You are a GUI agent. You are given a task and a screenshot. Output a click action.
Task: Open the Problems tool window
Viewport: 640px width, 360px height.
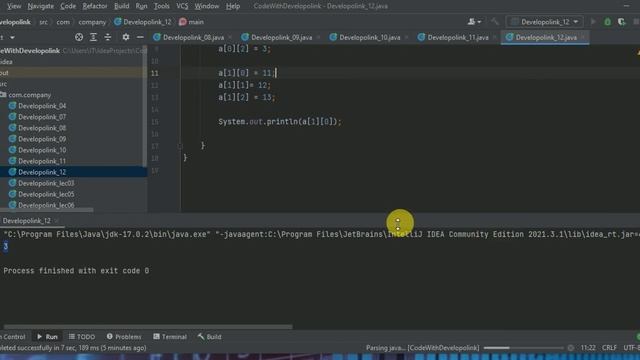point(124,337)
